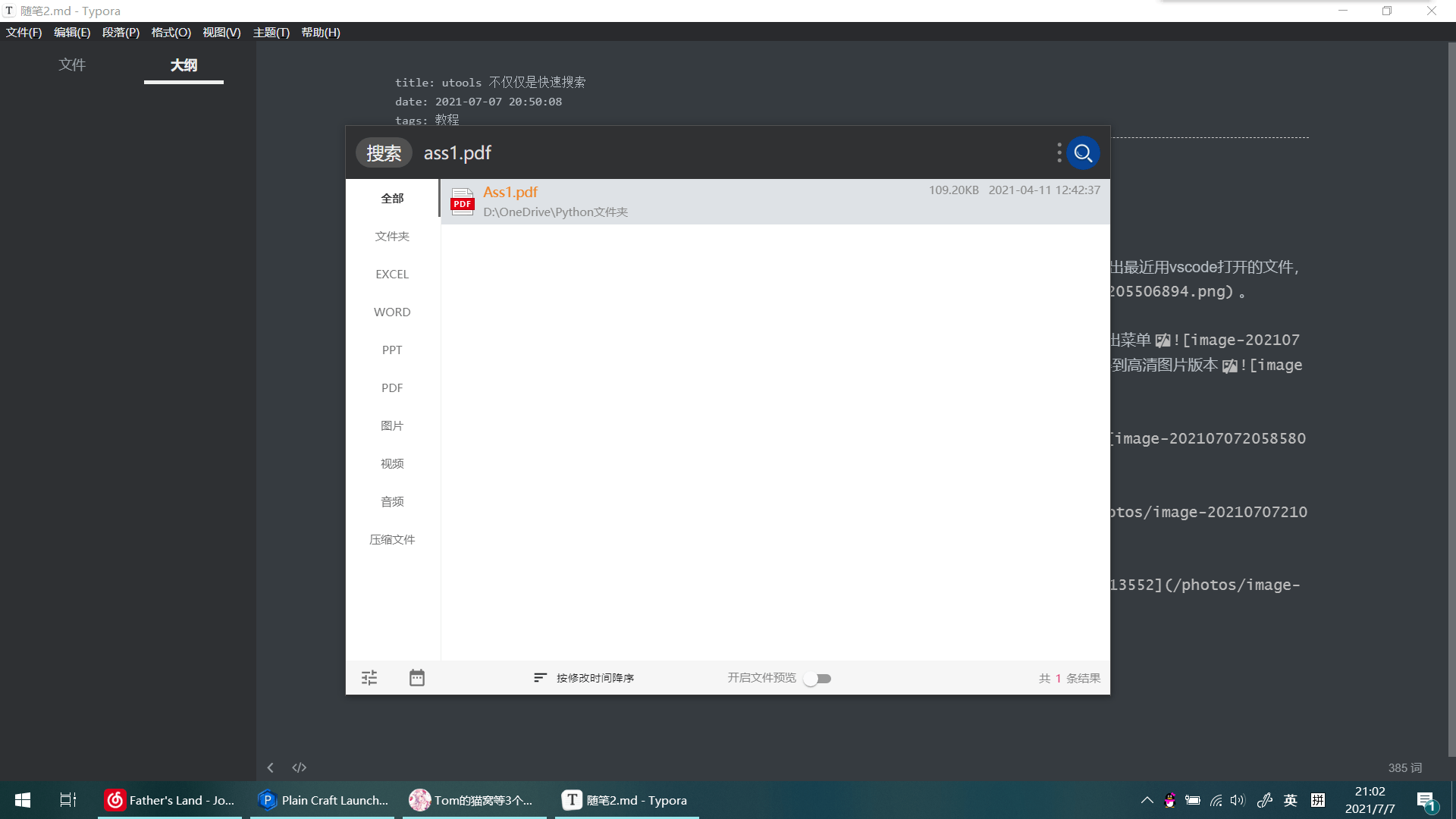1456x819 pixels.
Task: Enable the file preview toggle switch
Action: (x=817, y=679)
